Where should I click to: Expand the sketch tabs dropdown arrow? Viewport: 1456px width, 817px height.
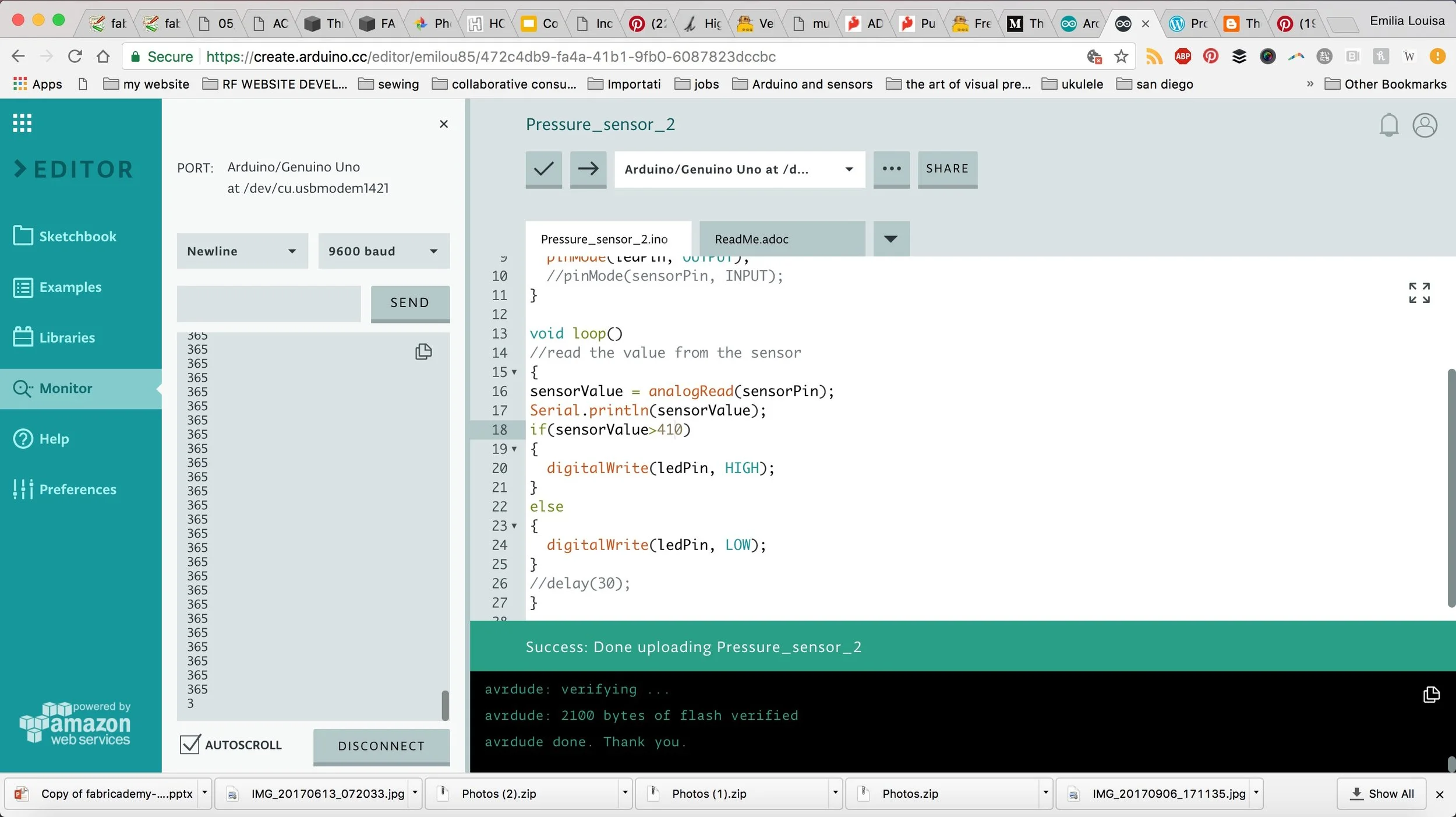point(890,238)
